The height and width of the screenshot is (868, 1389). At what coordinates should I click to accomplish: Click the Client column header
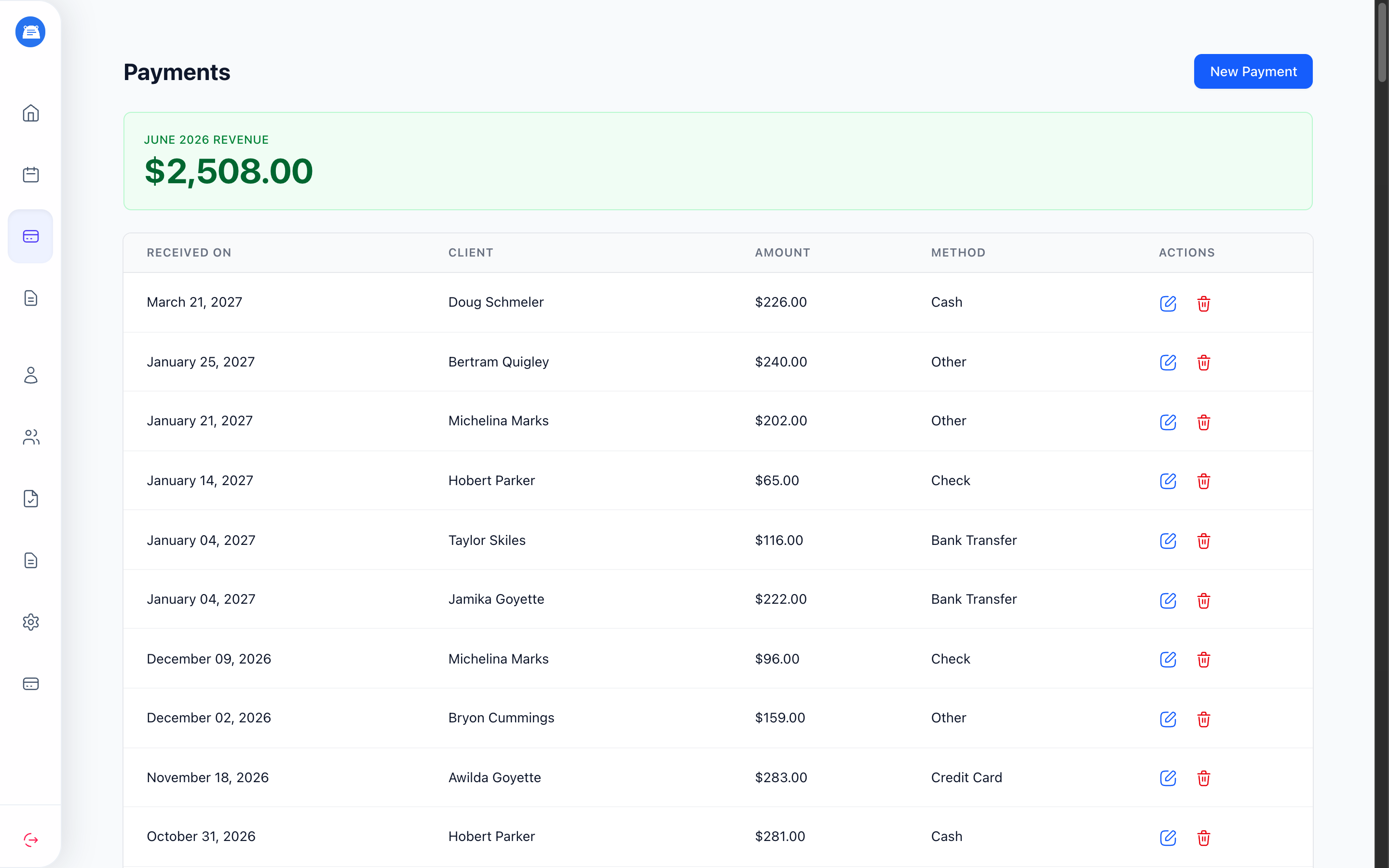coord(471,253)
